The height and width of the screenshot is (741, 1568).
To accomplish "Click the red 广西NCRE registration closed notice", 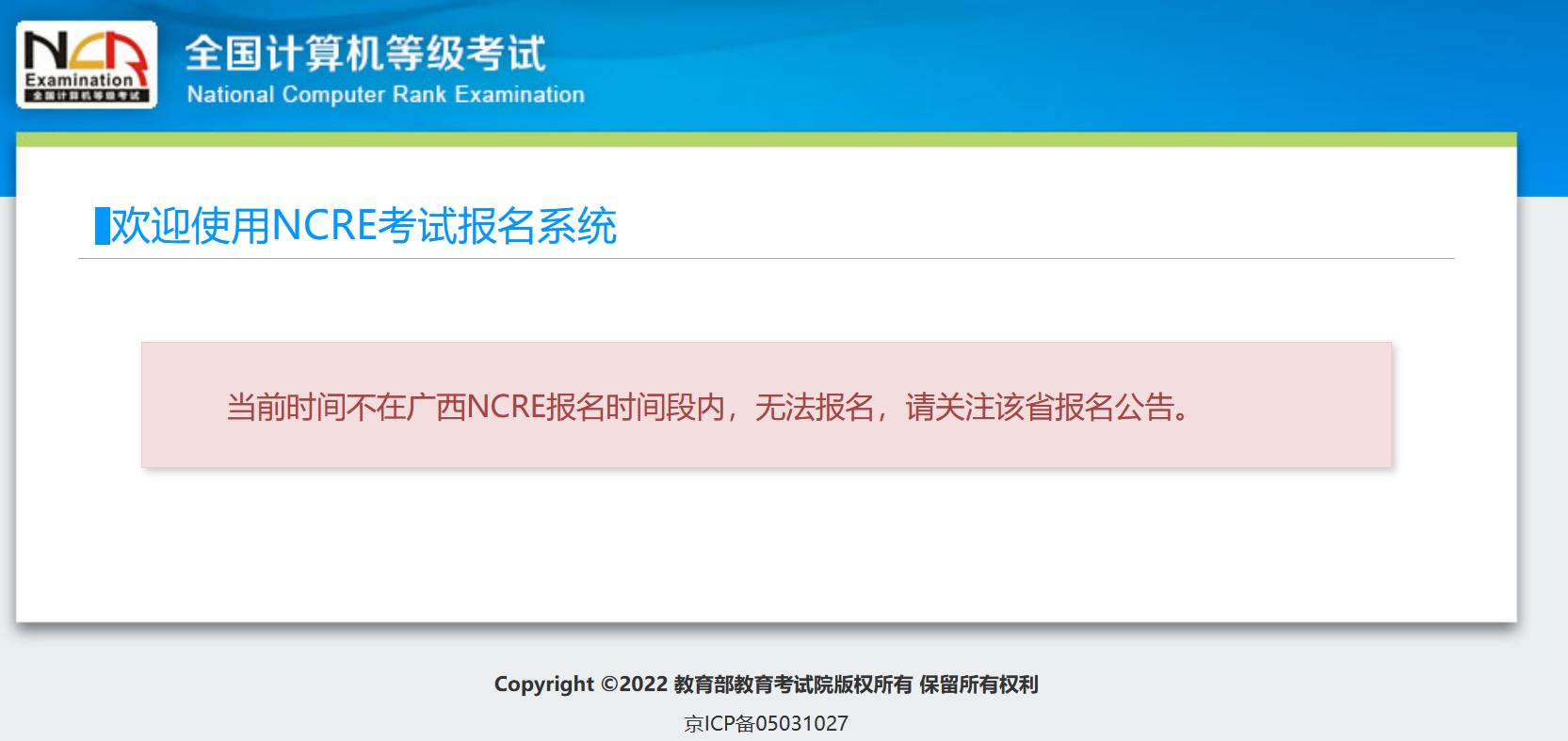I will point(766,405).
